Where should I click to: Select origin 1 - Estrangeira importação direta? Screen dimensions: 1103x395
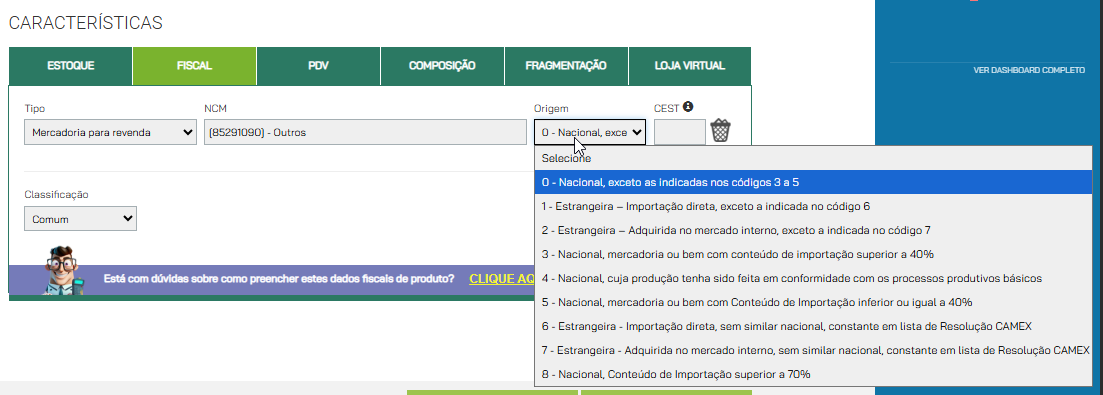point(812,207)
